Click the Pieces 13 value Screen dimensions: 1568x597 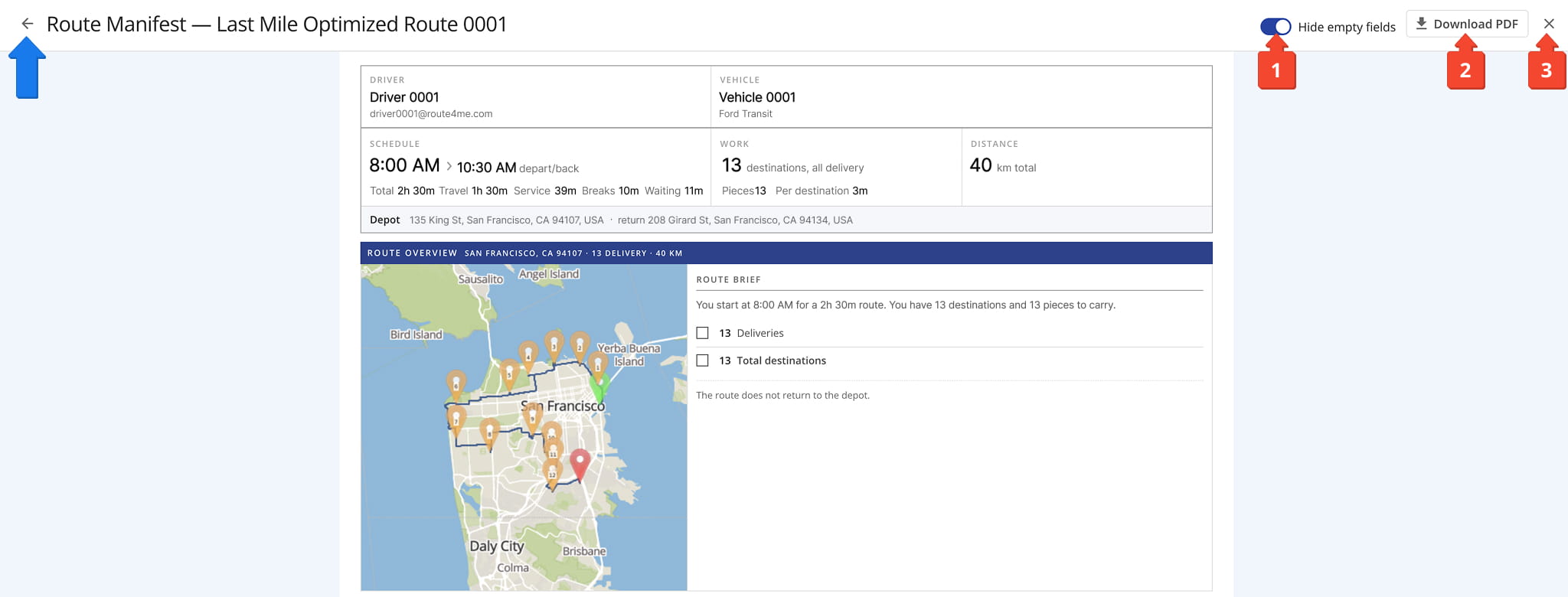[744, 191]
